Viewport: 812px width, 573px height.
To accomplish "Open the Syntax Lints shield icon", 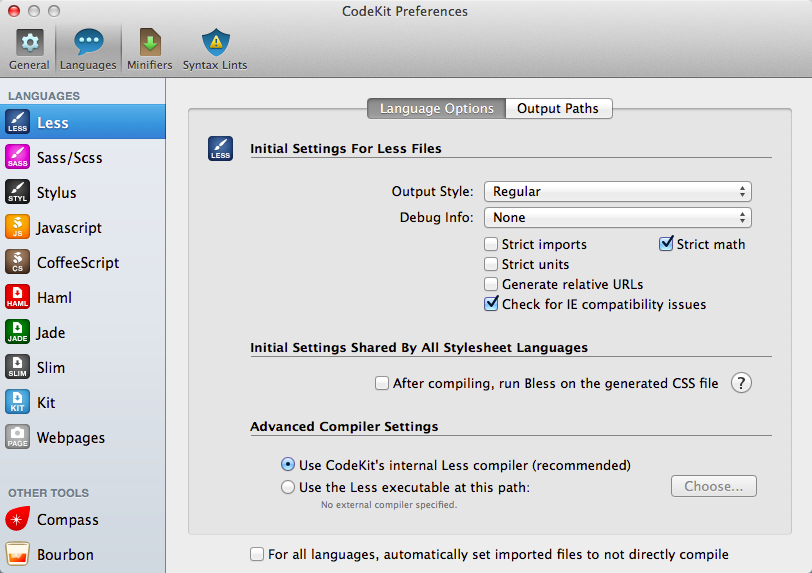I will [215, 42].
